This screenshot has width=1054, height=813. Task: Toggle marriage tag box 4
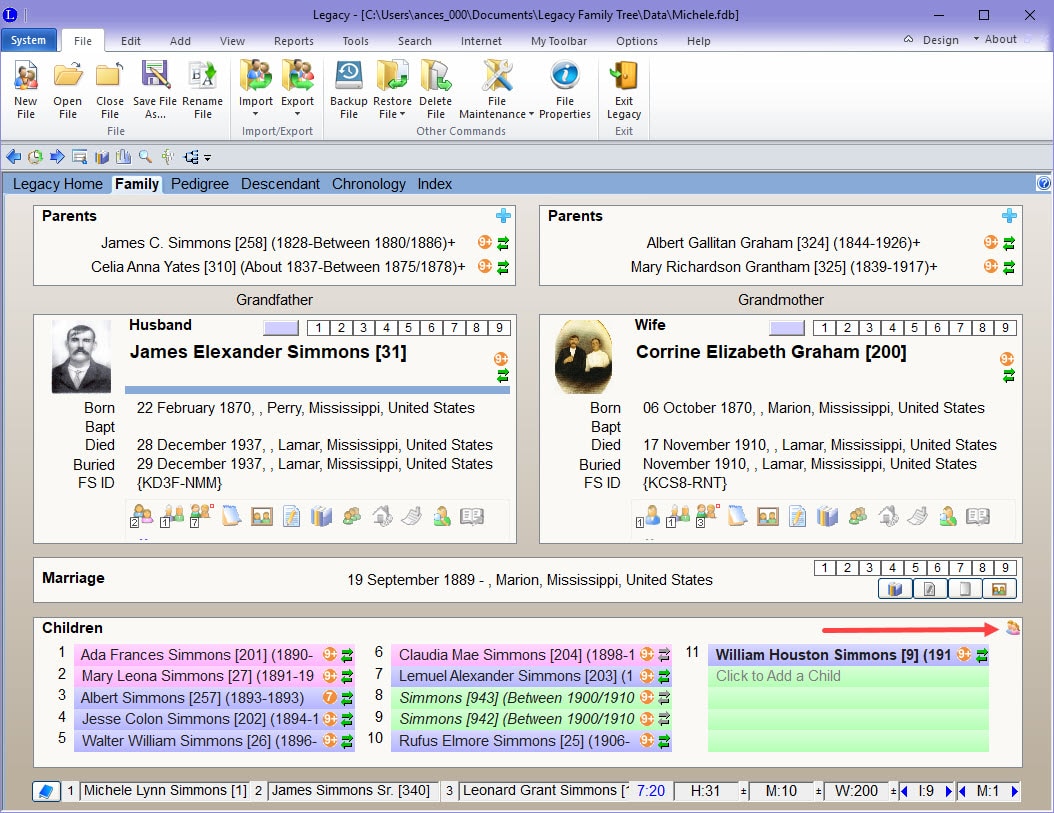pyautogui.click(x=892, y=568)
